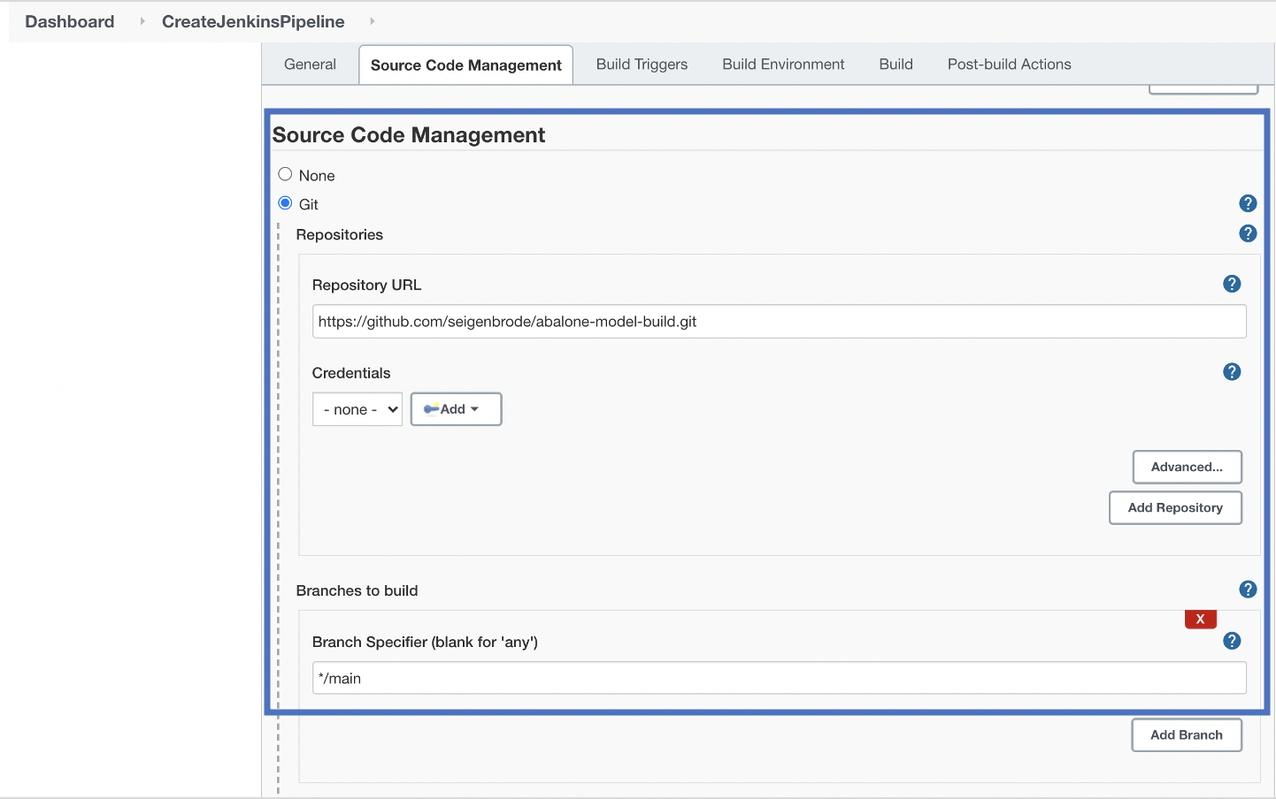This screenshot has height=799, width=1276.
Task: Click the Source Code Management heading
Action: [x=409, y=135]
